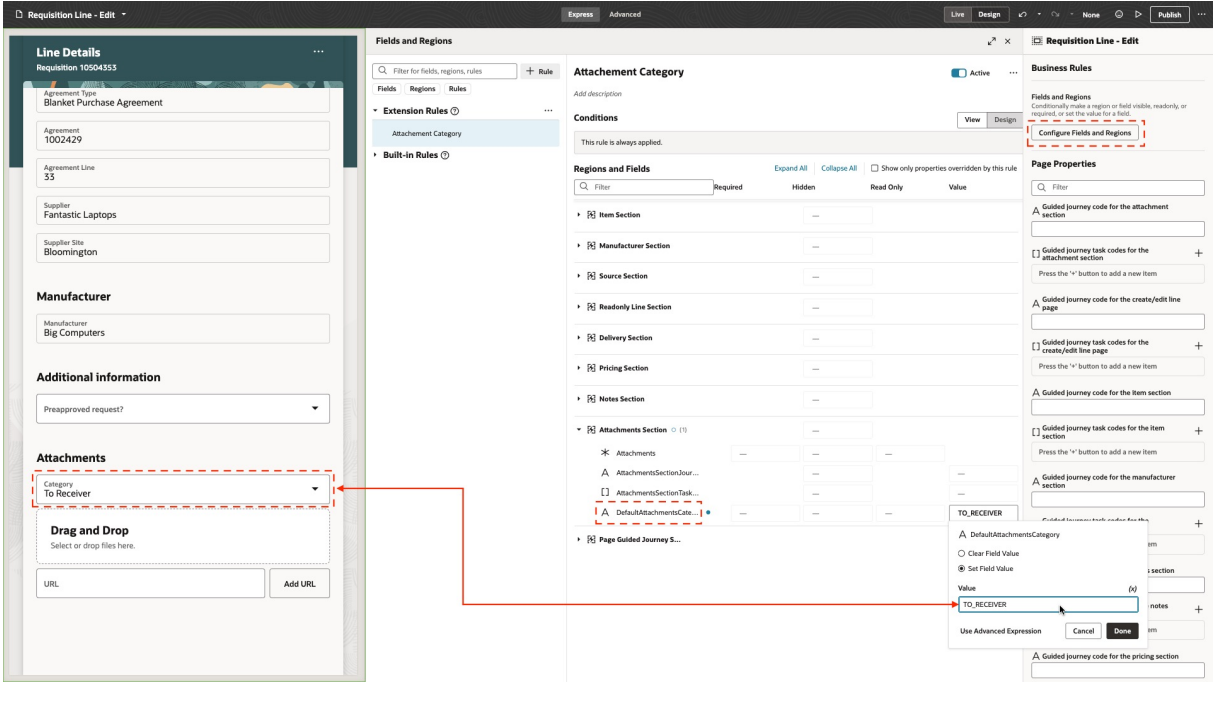Click the AttachmentsSectionTask array icon
Screen dimensions: 1223x701
click(605, 493)
